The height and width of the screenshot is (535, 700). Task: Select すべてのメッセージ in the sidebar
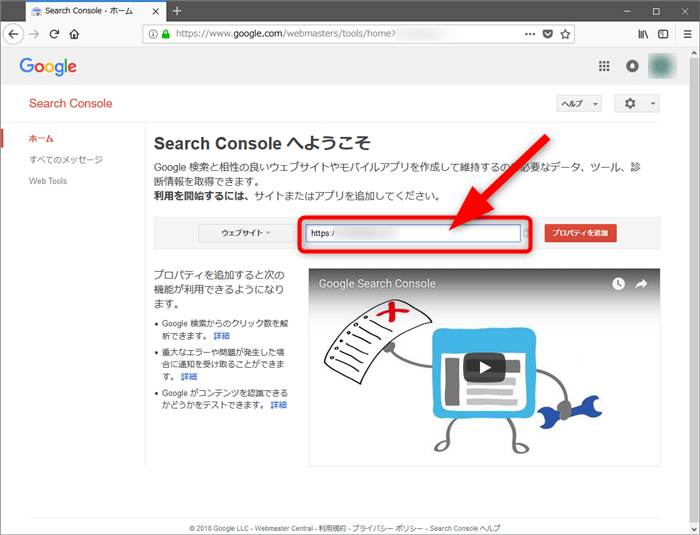66,160
